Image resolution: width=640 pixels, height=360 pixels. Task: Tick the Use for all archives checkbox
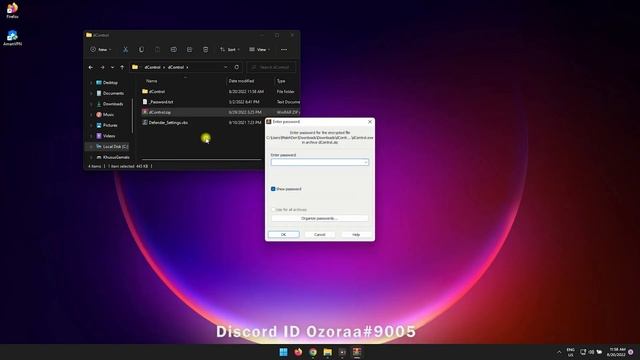[x=273, y=209]
